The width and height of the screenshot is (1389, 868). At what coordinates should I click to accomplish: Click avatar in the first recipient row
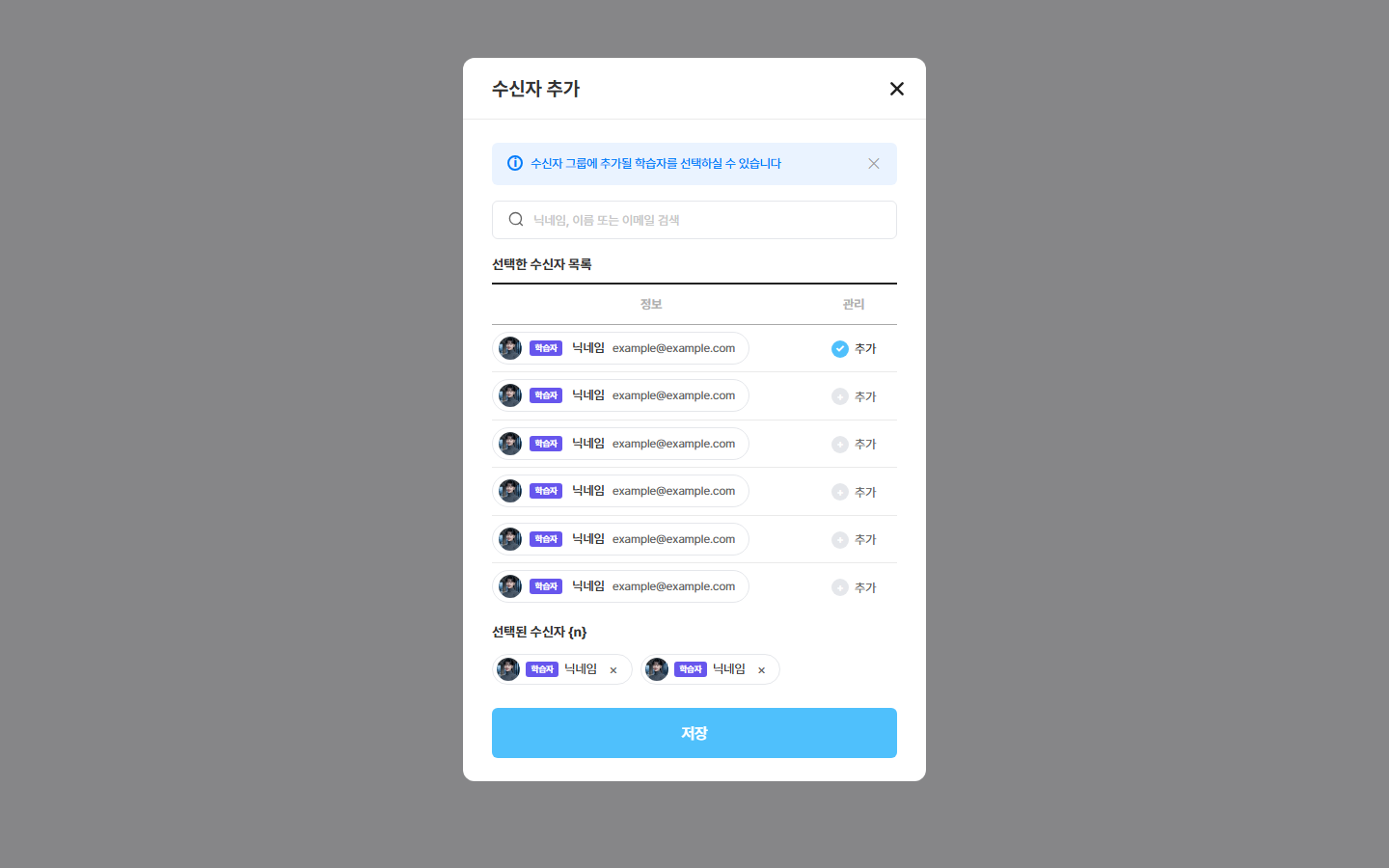click(x=510, y=348)
